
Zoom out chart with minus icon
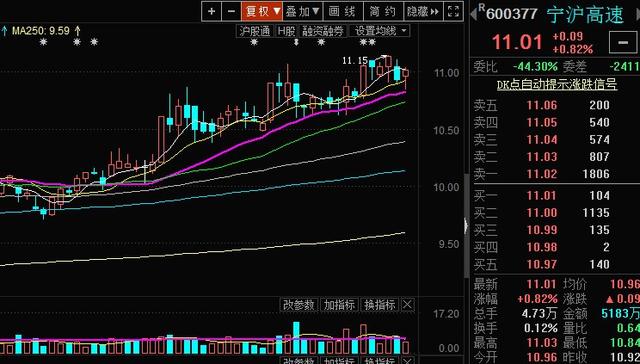point(231,11)
